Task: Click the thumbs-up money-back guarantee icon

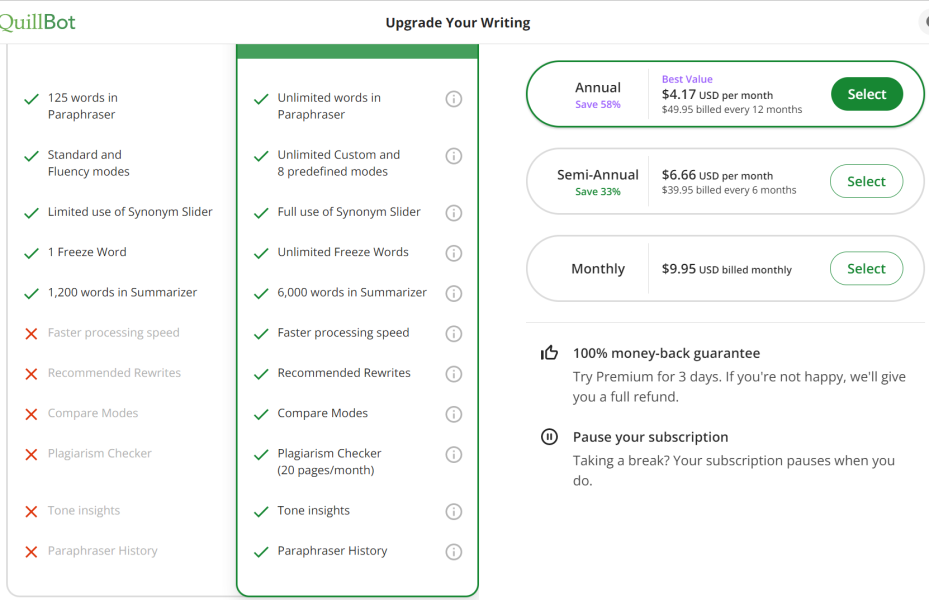Action: tap(549, 353)
